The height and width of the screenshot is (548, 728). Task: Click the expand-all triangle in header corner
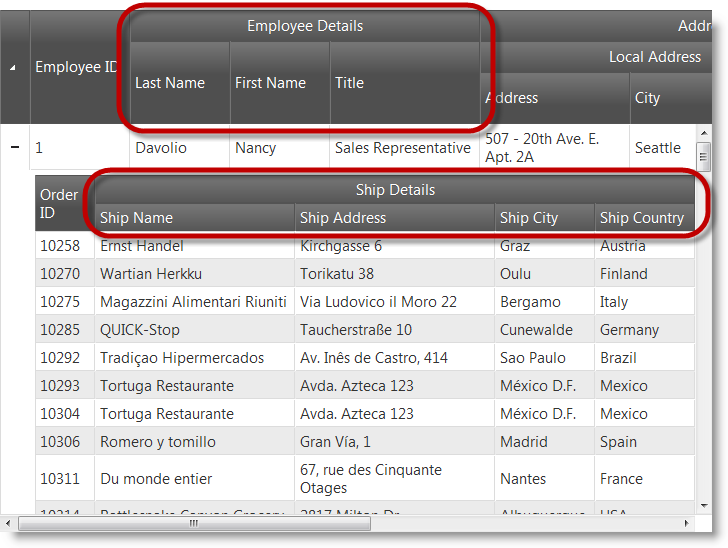(x=13, y=67)
